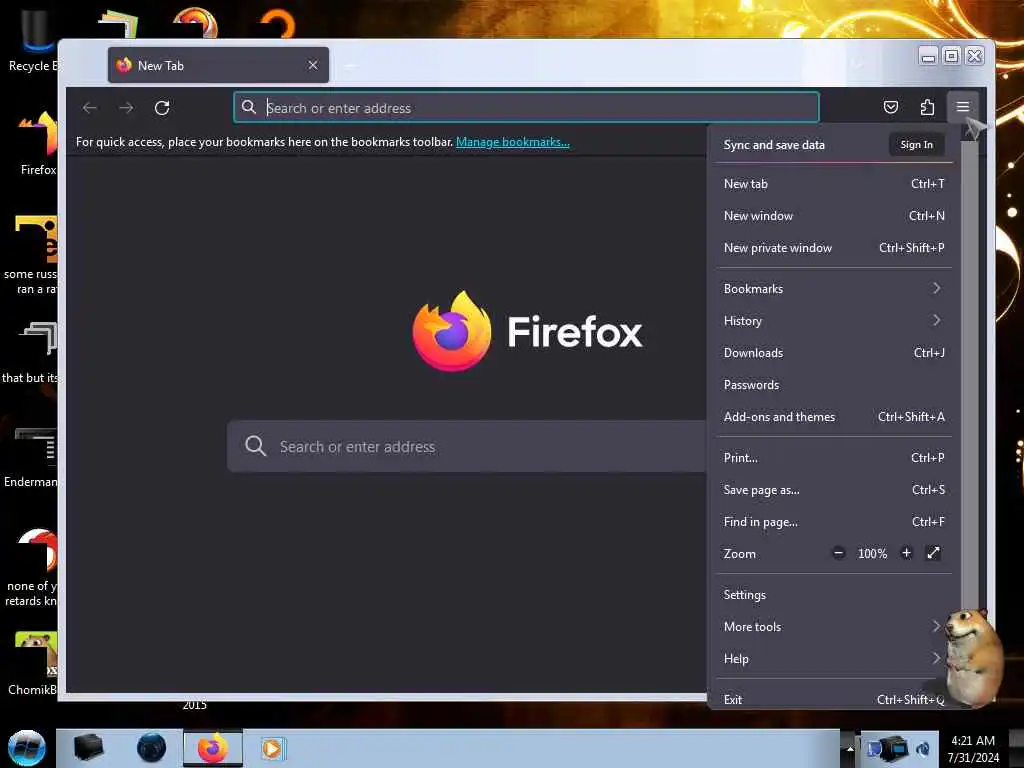
Task: Select Find in page...
Action: coord(834,522)
